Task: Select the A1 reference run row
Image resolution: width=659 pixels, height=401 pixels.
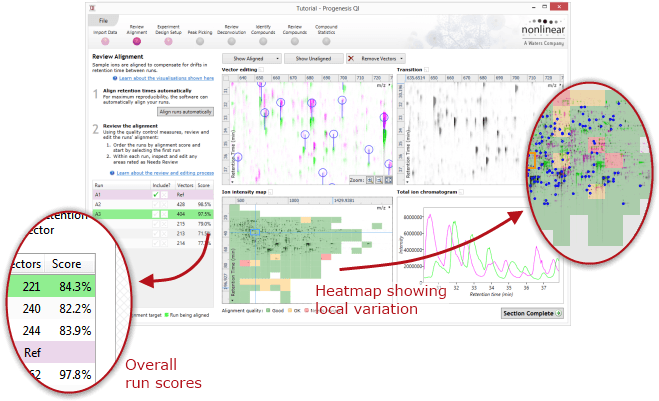Action: [153, 195]
